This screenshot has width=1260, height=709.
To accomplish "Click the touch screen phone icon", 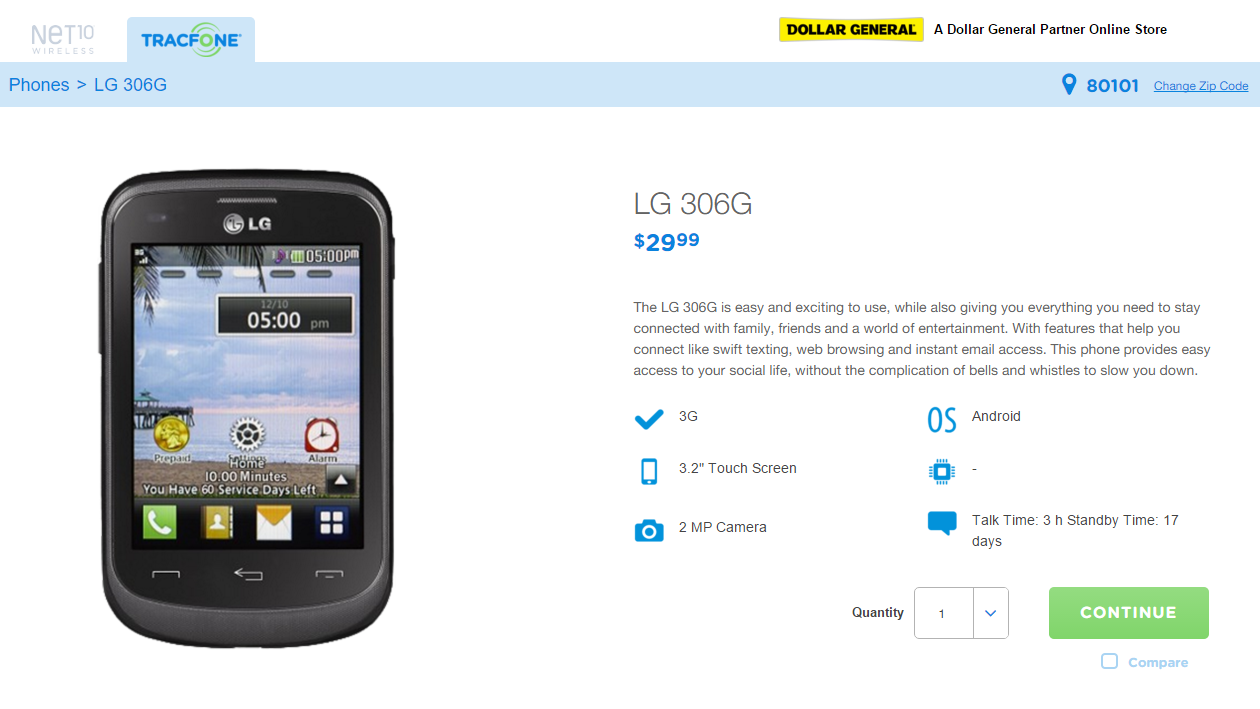I will [649, 471].
